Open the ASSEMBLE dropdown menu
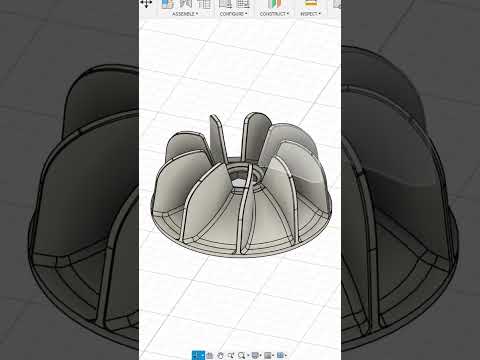This screenshot has height=360, width=480. 185,14
